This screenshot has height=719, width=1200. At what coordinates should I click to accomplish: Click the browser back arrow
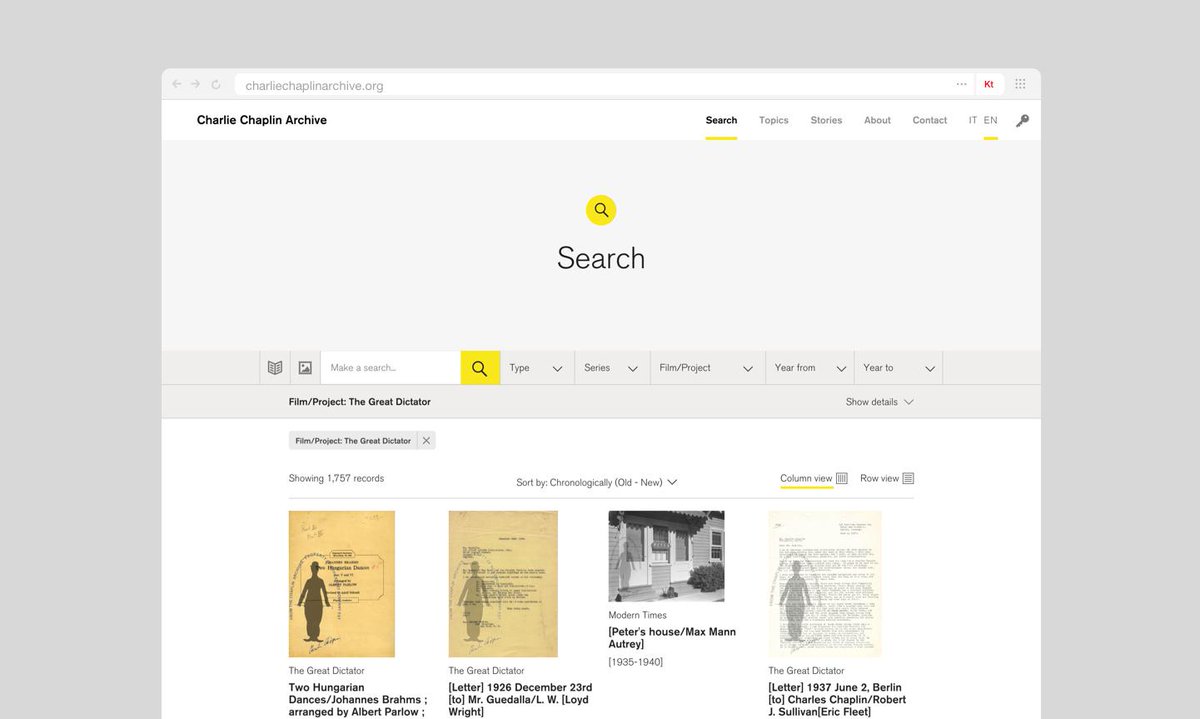177,85
